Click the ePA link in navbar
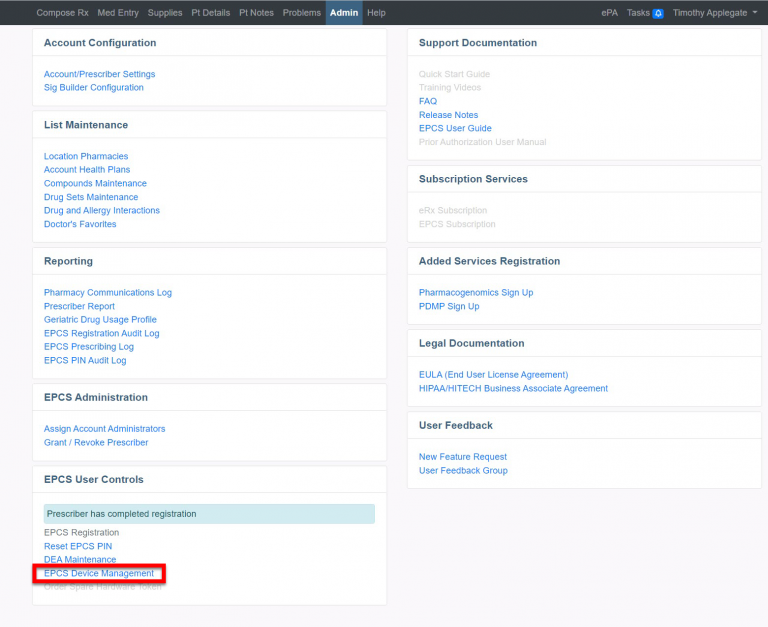768x627 pixels. pos(609,13)
